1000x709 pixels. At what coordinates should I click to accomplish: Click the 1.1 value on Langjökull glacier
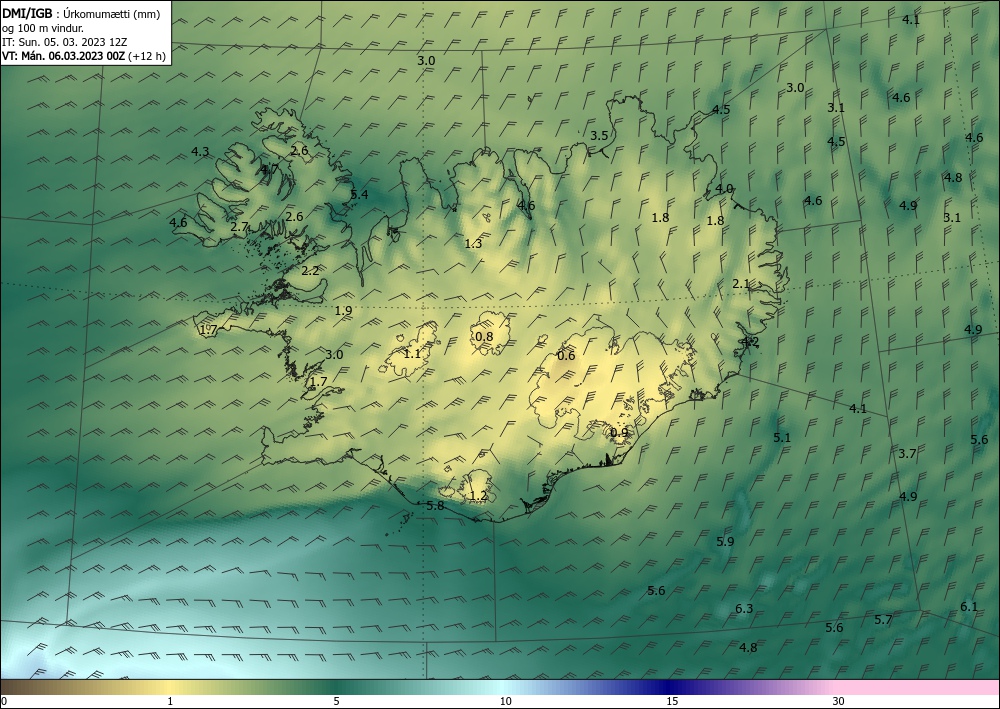(413, 354)
